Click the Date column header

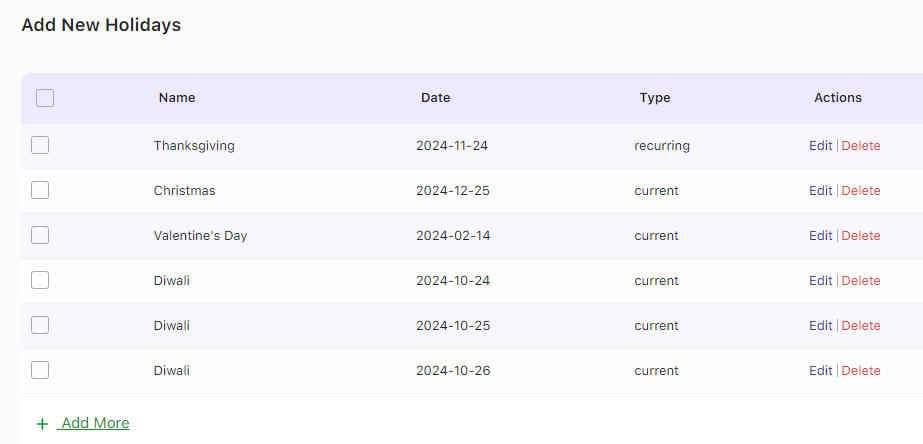[x=435, y=98]
